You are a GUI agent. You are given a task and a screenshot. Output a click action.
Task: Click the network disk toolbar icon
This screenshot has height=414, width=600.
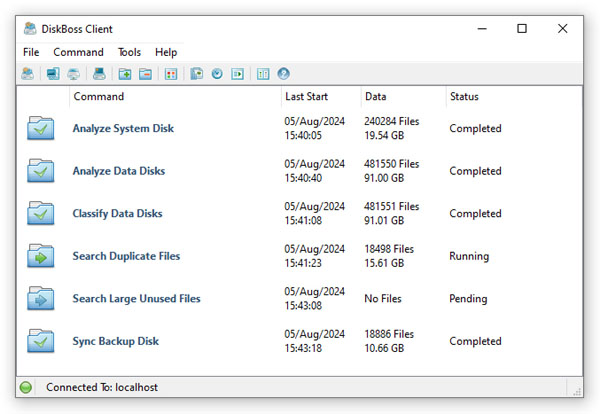tap(73, 73)
